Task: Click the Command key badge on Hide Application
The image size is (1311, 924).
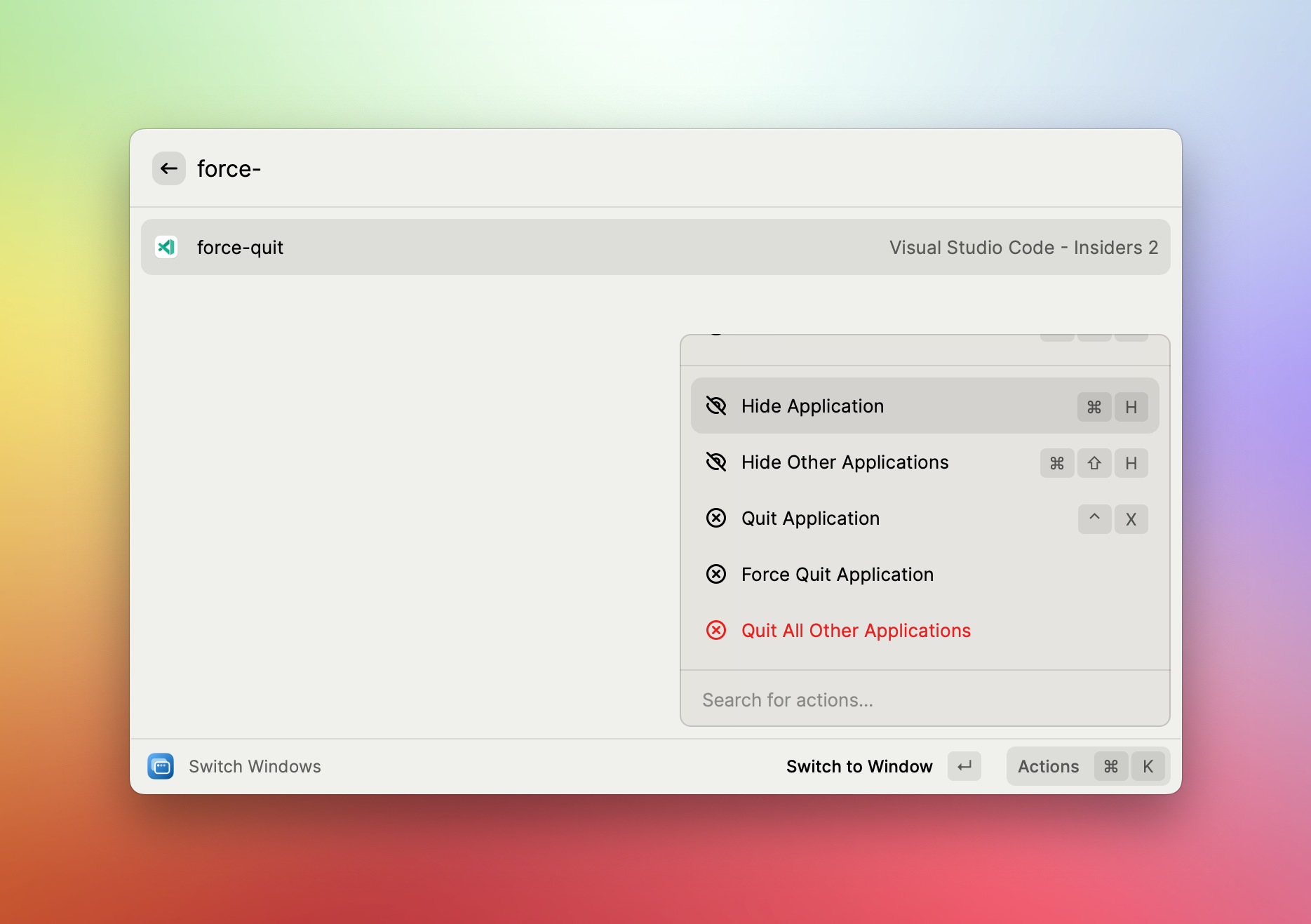Action: (x=1094, y=407)
